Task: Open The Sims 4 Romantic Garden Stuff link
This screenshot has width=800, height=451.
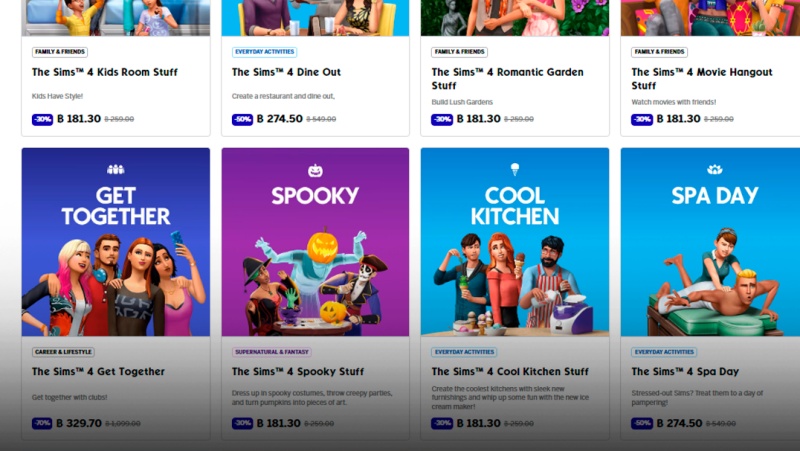Action: coord(508,79)
